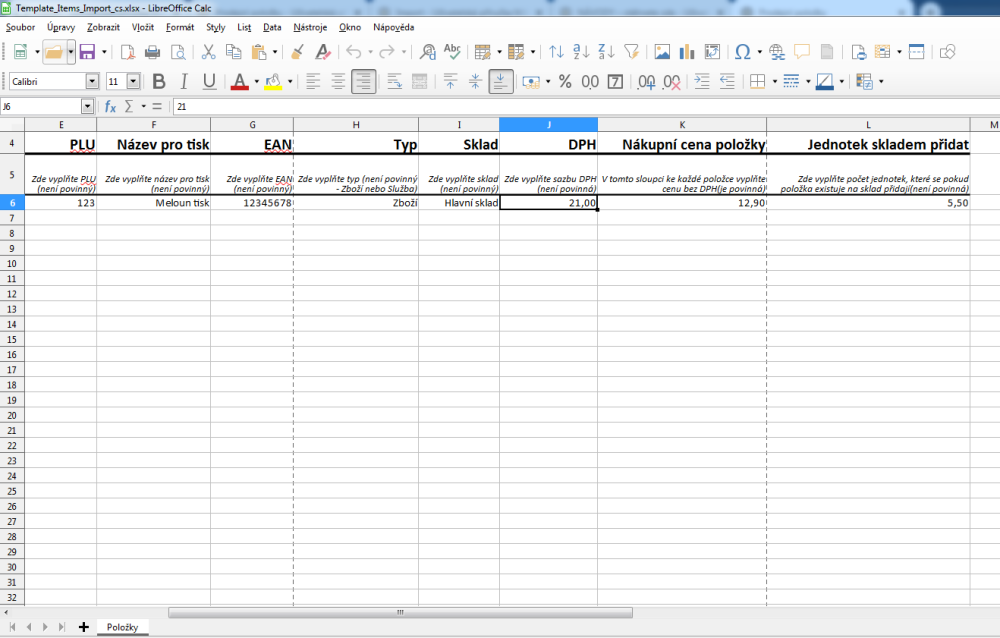Viewport: 1000px width, 638px height.
Task: Save the document with floppy icon
Action: pyautogui.click(x=87, y=52)
